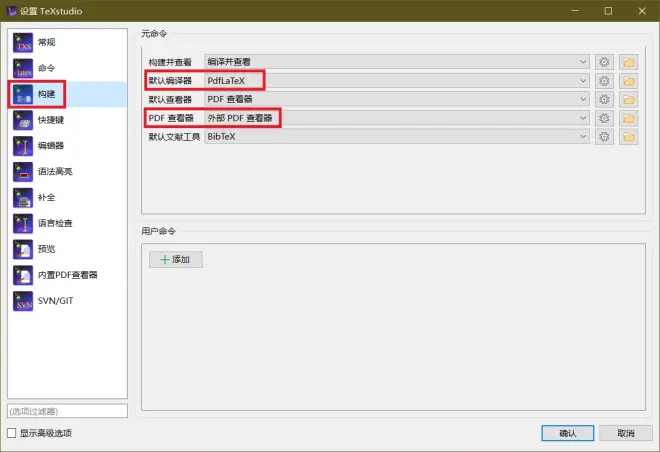660x452 pixels.
Task: Select the 预览 label in sidebar
Action: [47, 249]
